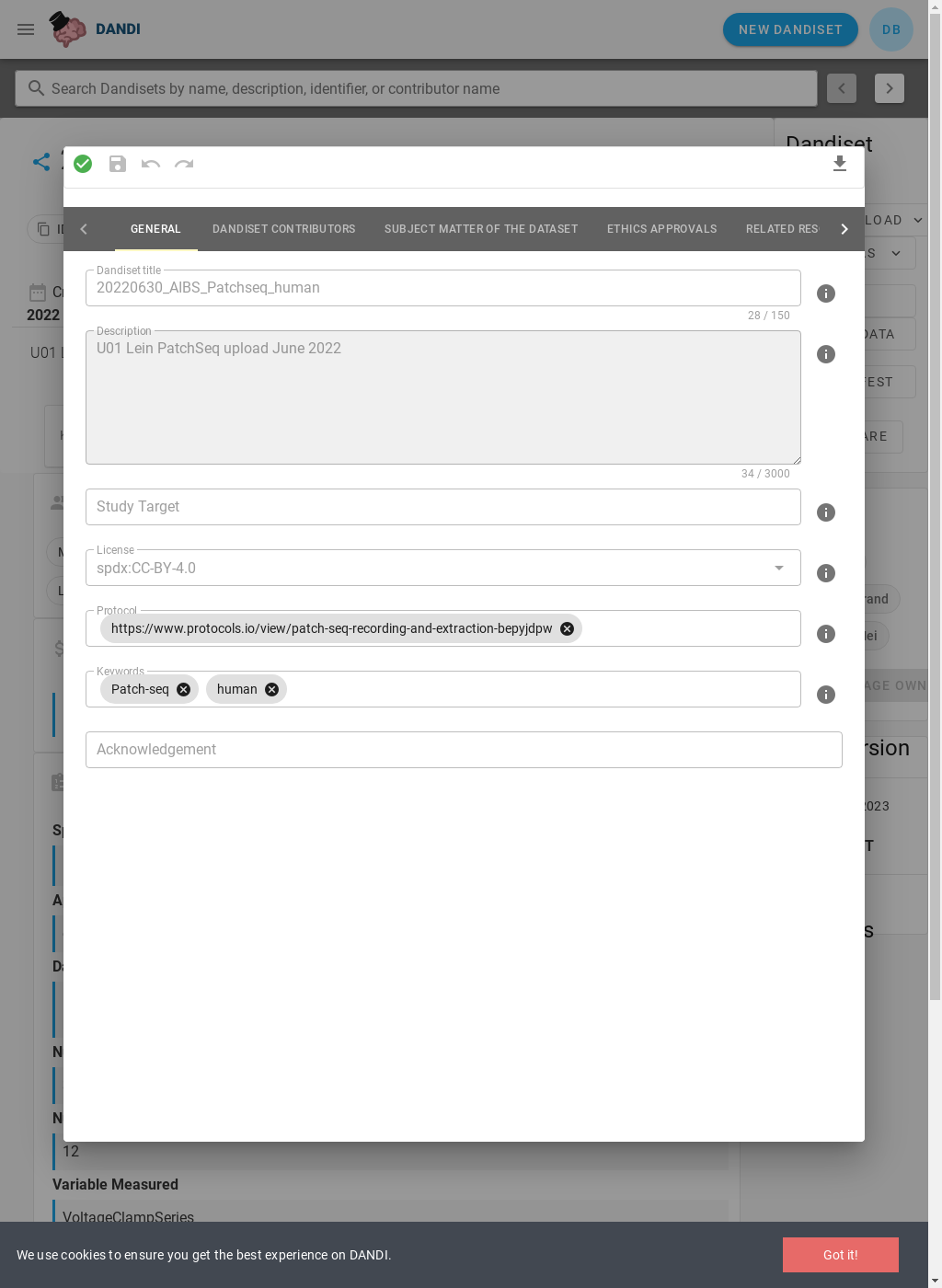The width and height of the screenshot is (942, 1288).
Task: Show info for License field
Action: coord(826,573)
